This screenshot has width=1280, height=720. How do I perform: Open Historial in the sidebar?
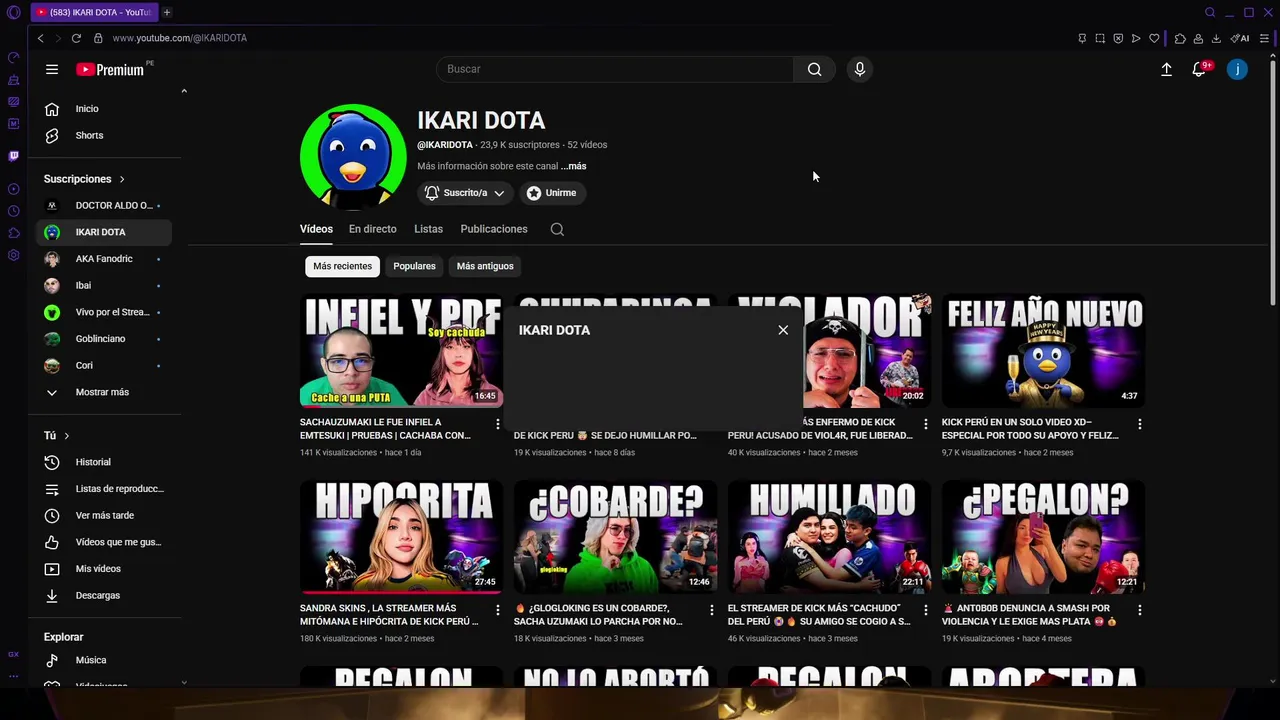[x=104, y=462]
